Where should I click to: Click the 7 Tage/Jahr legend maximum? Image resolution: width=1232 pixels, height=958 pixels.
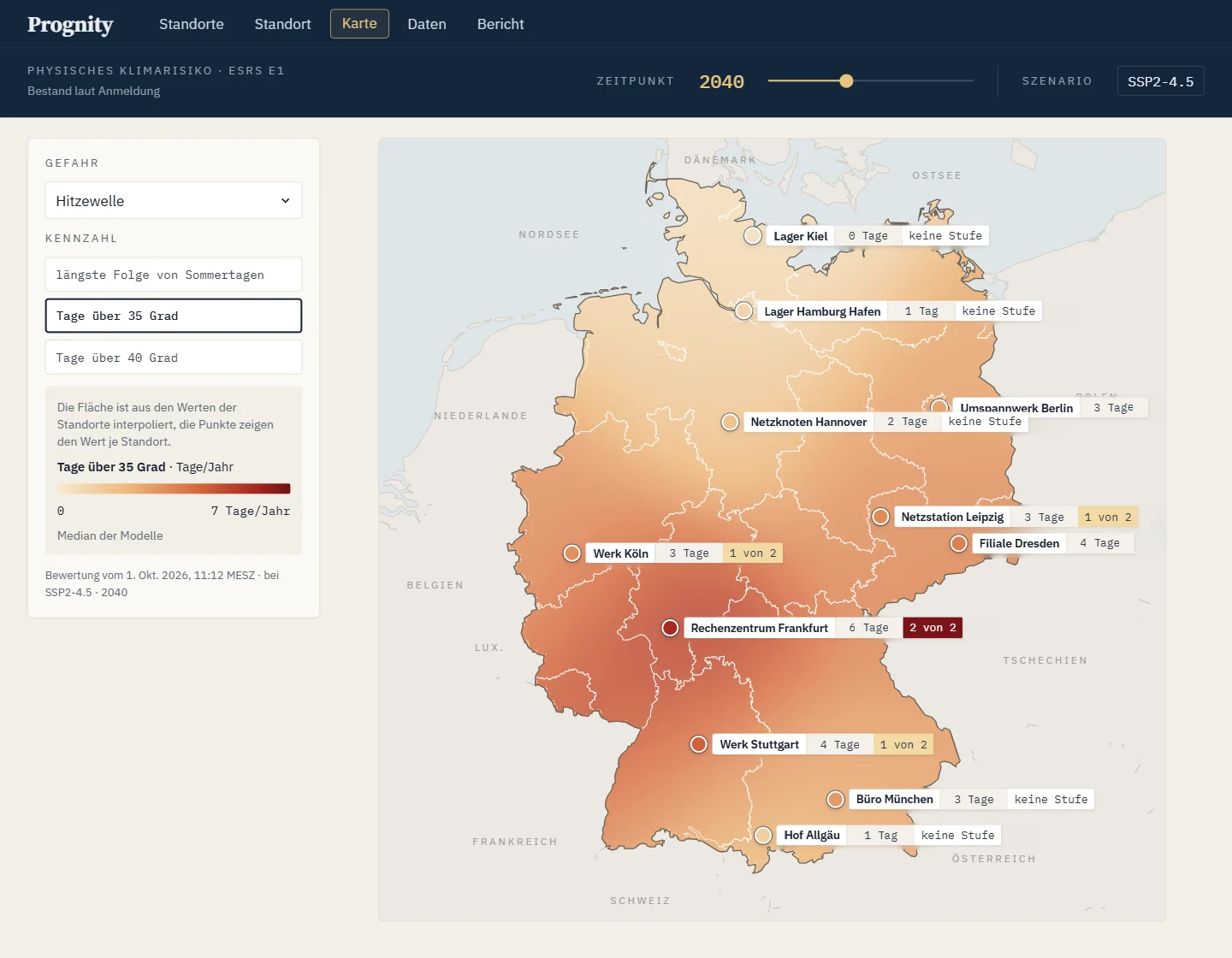click(x=251, y=511)
